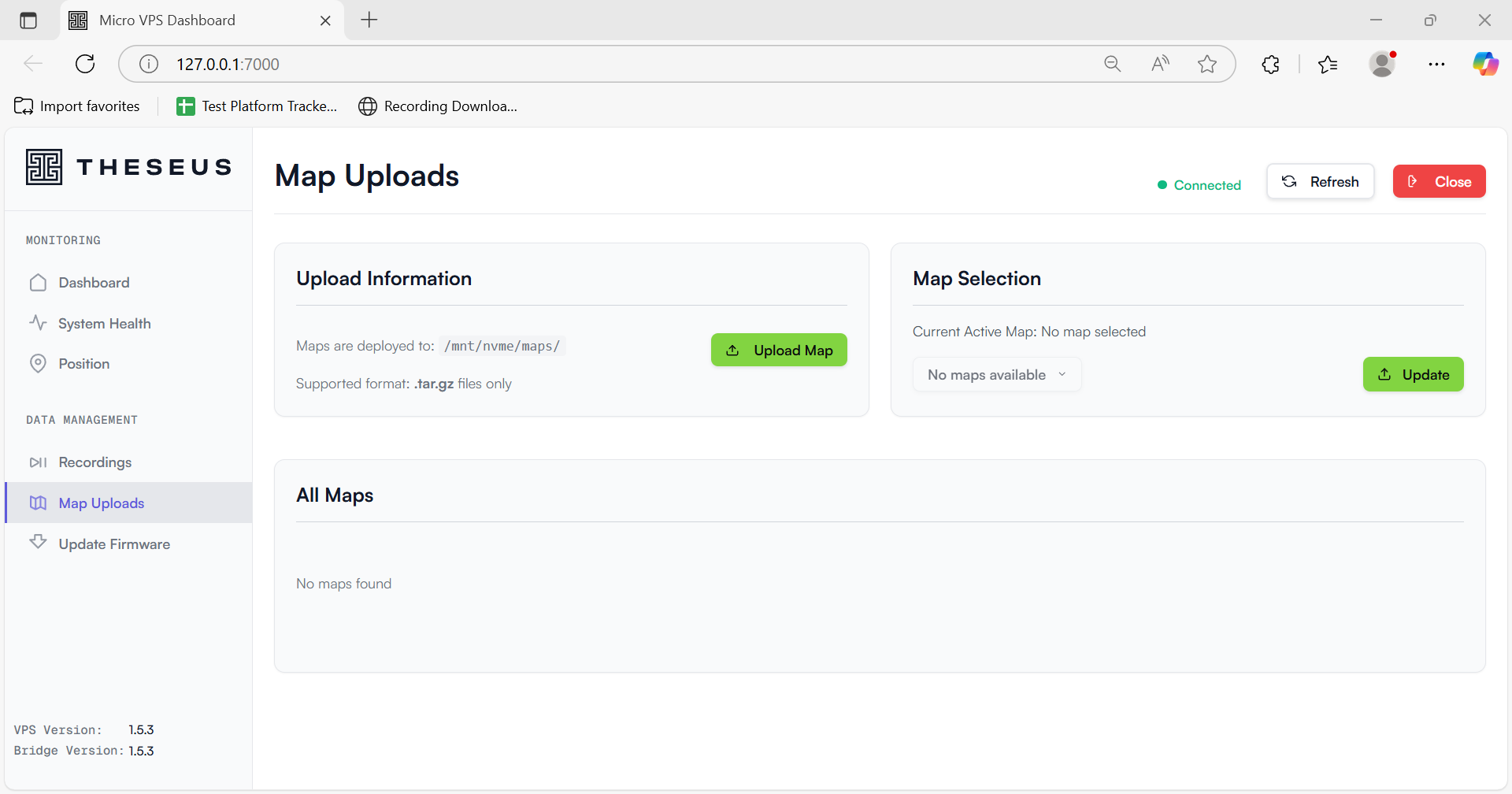Screen dimensions: 1512x794
Task: Add page to favorites with star icon
Action: click(1206, 64)
